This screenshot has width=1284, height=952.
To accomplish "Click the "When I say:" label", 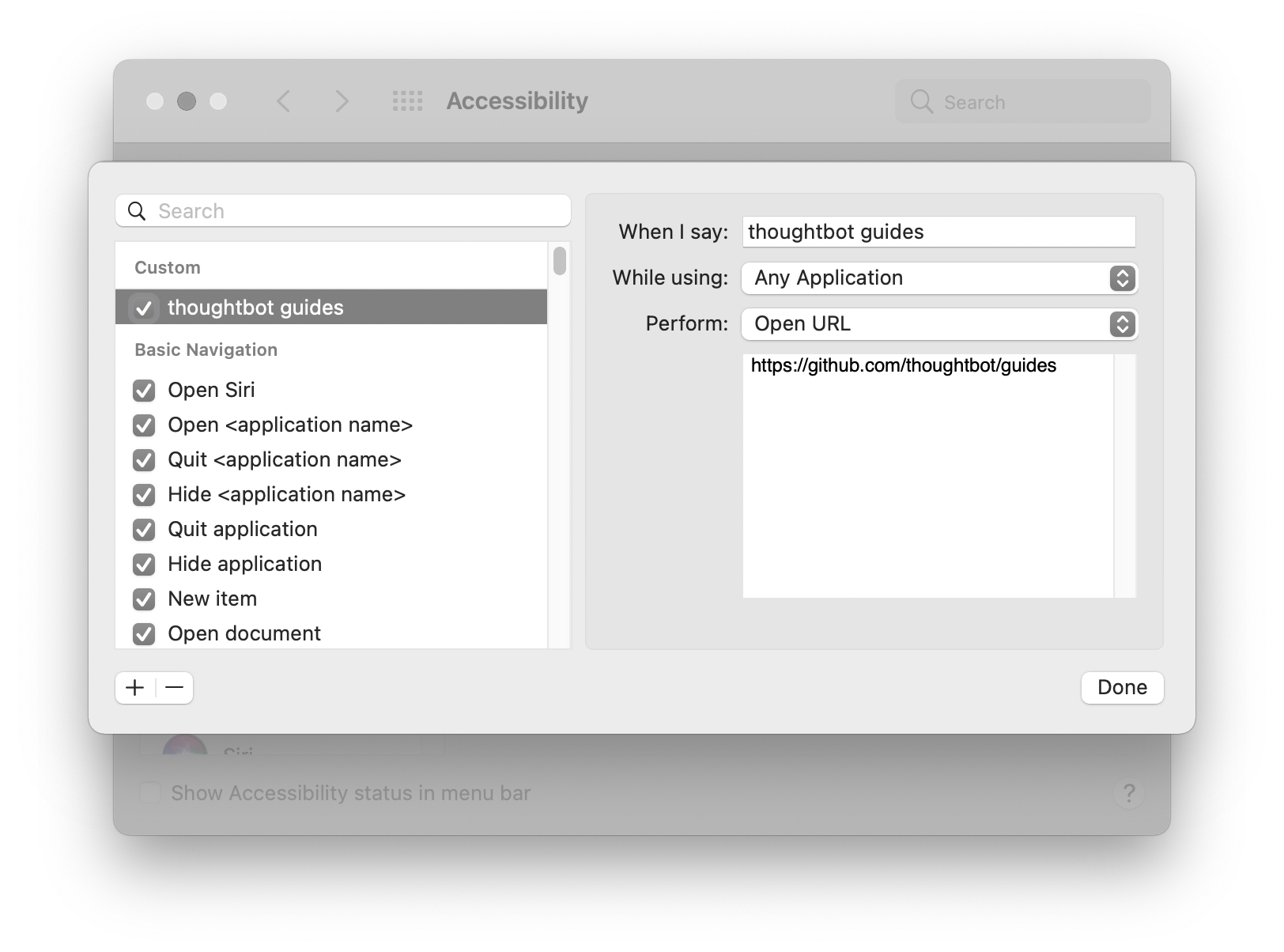I will coord(674,232).
